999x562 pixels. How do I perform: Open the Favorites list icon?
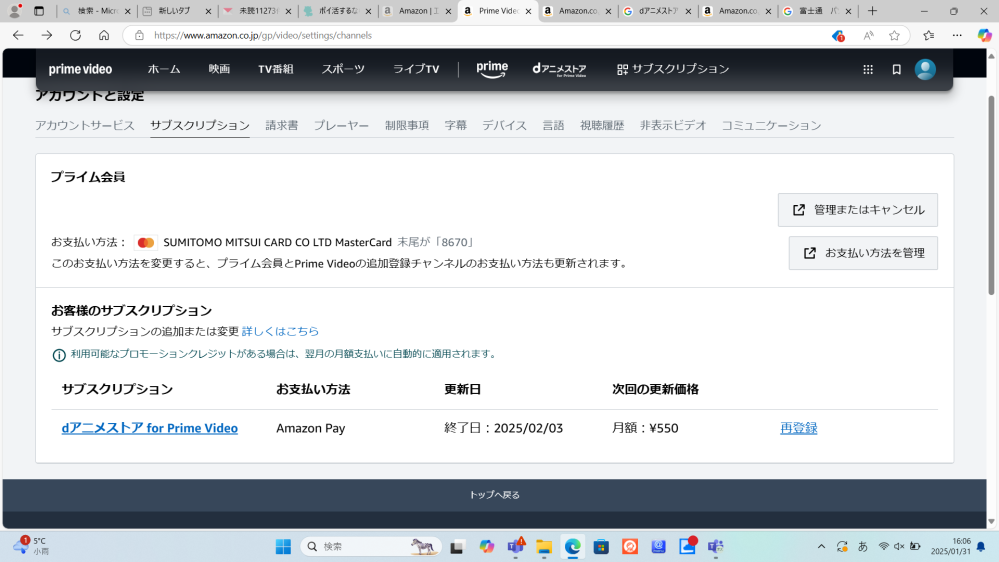point(929,36)
